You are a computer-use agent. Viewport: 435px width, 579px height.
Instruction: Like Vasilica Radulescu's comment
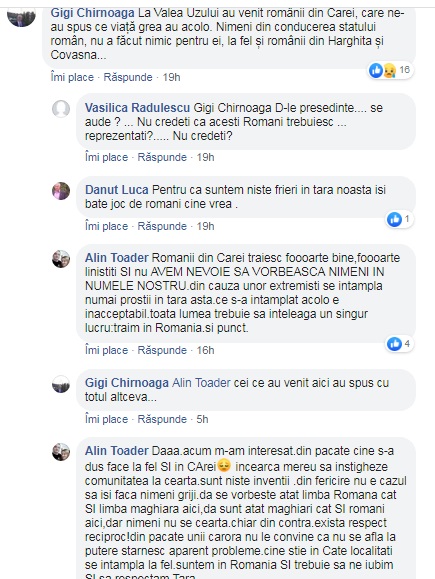click(106, 157)
